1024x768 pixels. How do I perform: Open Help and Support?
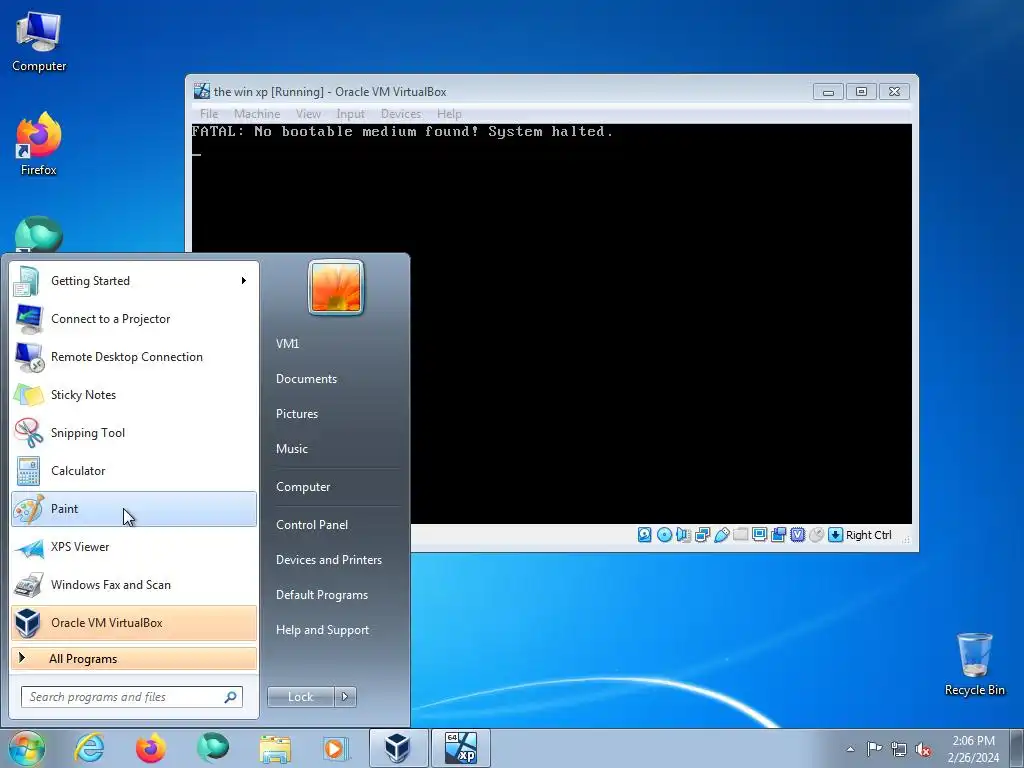pyautogui.click(x=323, y=630)
